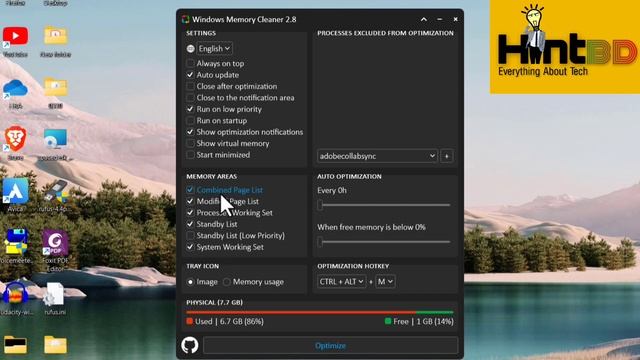Open the monitor-and-disc icon beside Brave
Screen dimensions: 640x360
(x=55, y=139)
